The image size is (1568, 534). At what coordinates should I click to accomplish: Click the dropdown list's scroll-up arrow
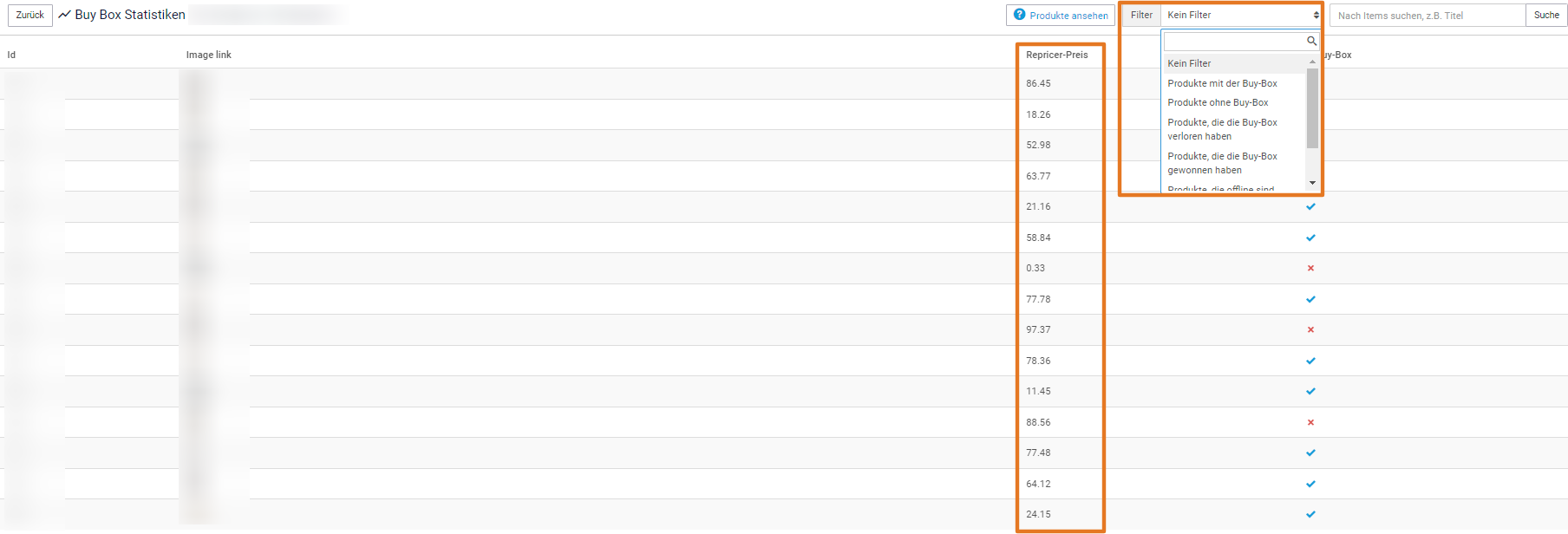(1312, 62)
